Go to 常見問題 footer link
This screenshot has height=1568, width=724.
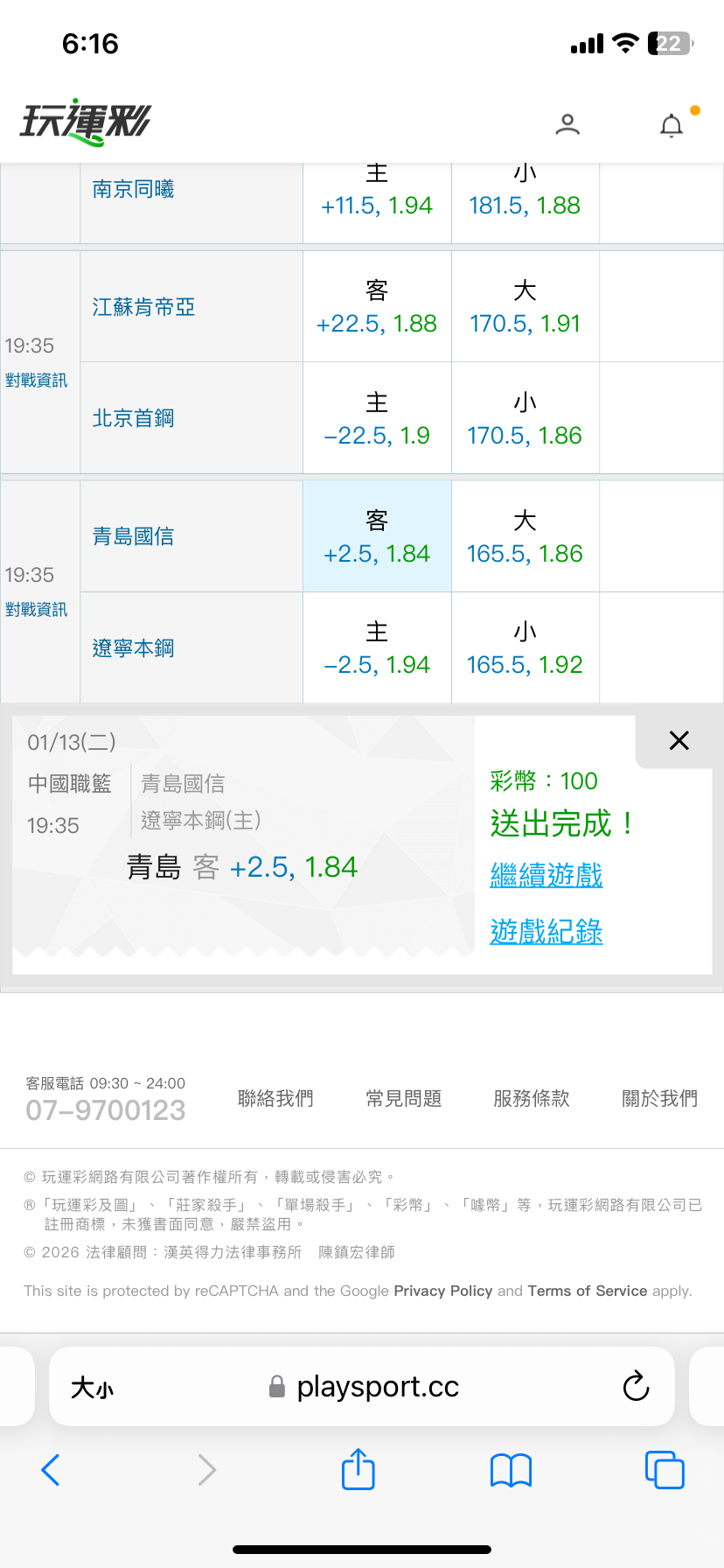(403, 1098)
